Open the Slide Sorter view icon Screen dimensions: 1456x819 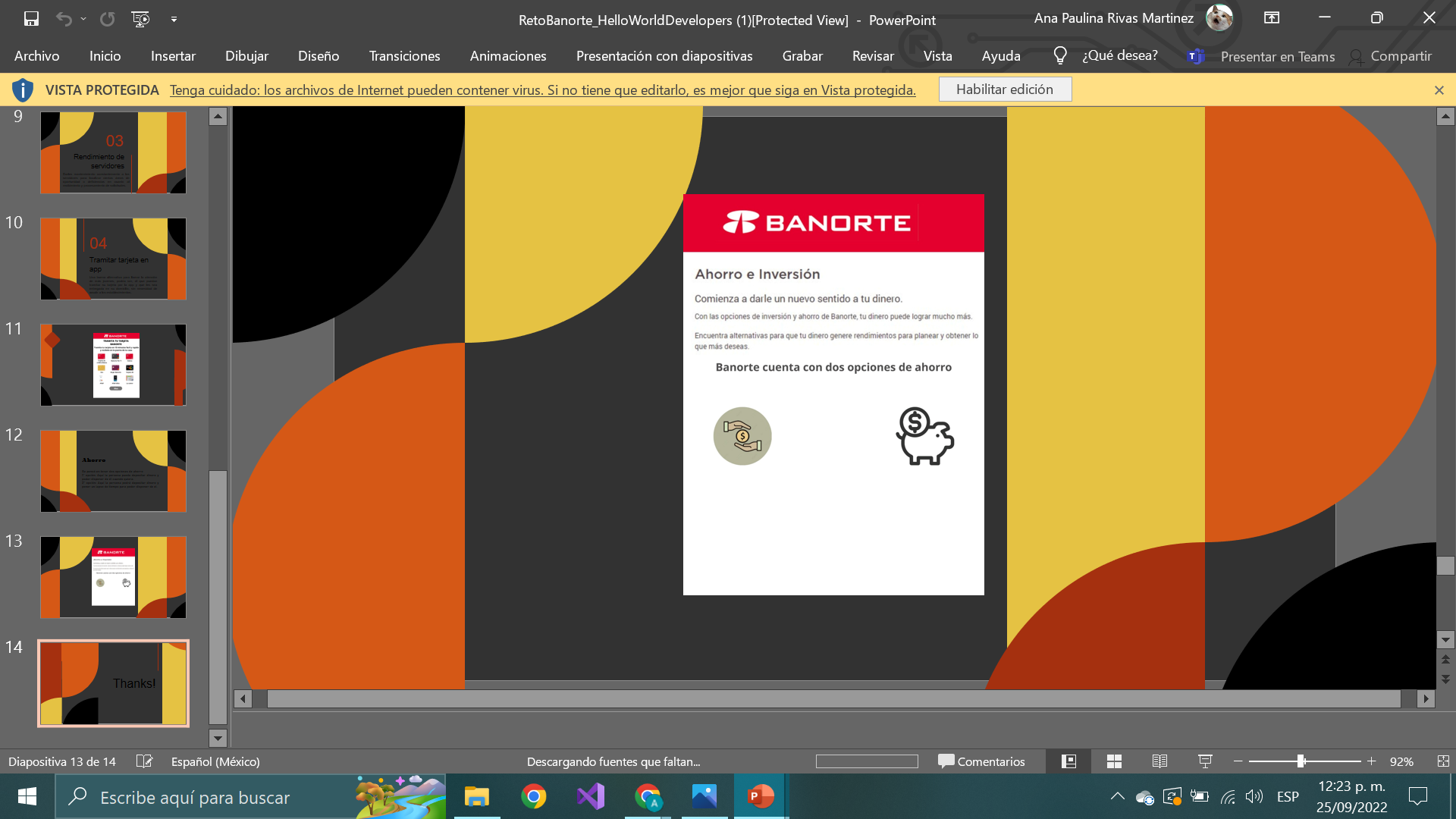pyautogui.click(x=1114, y=761)
